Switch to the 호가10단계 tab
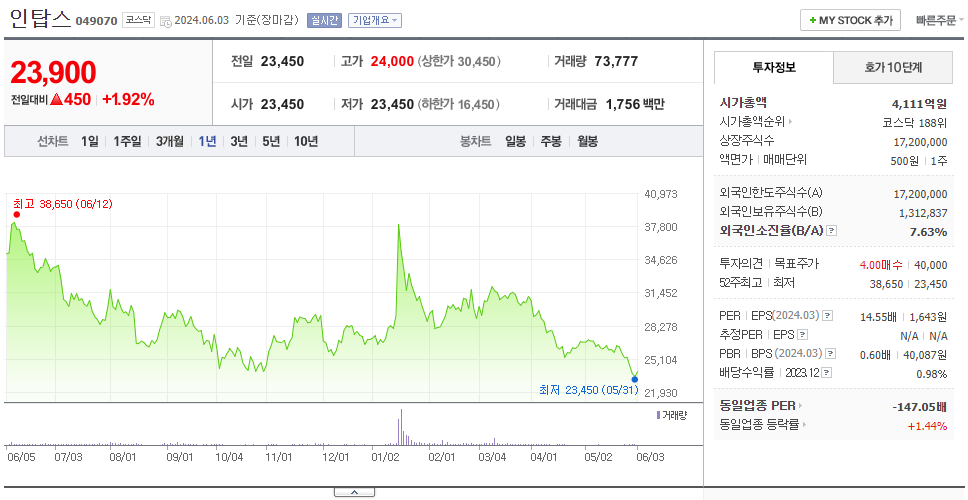968x500 pixels. (893, 67)
